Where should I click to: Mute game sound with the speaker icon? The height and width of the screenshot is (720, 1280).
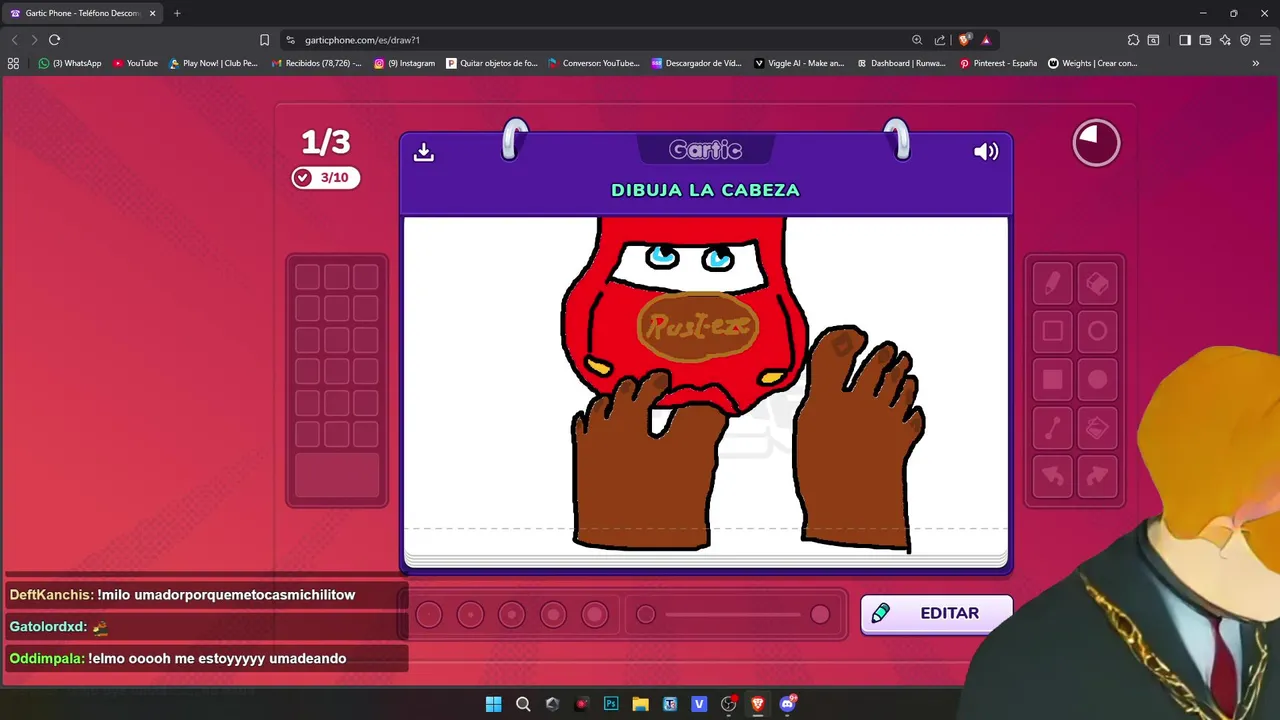986,152
